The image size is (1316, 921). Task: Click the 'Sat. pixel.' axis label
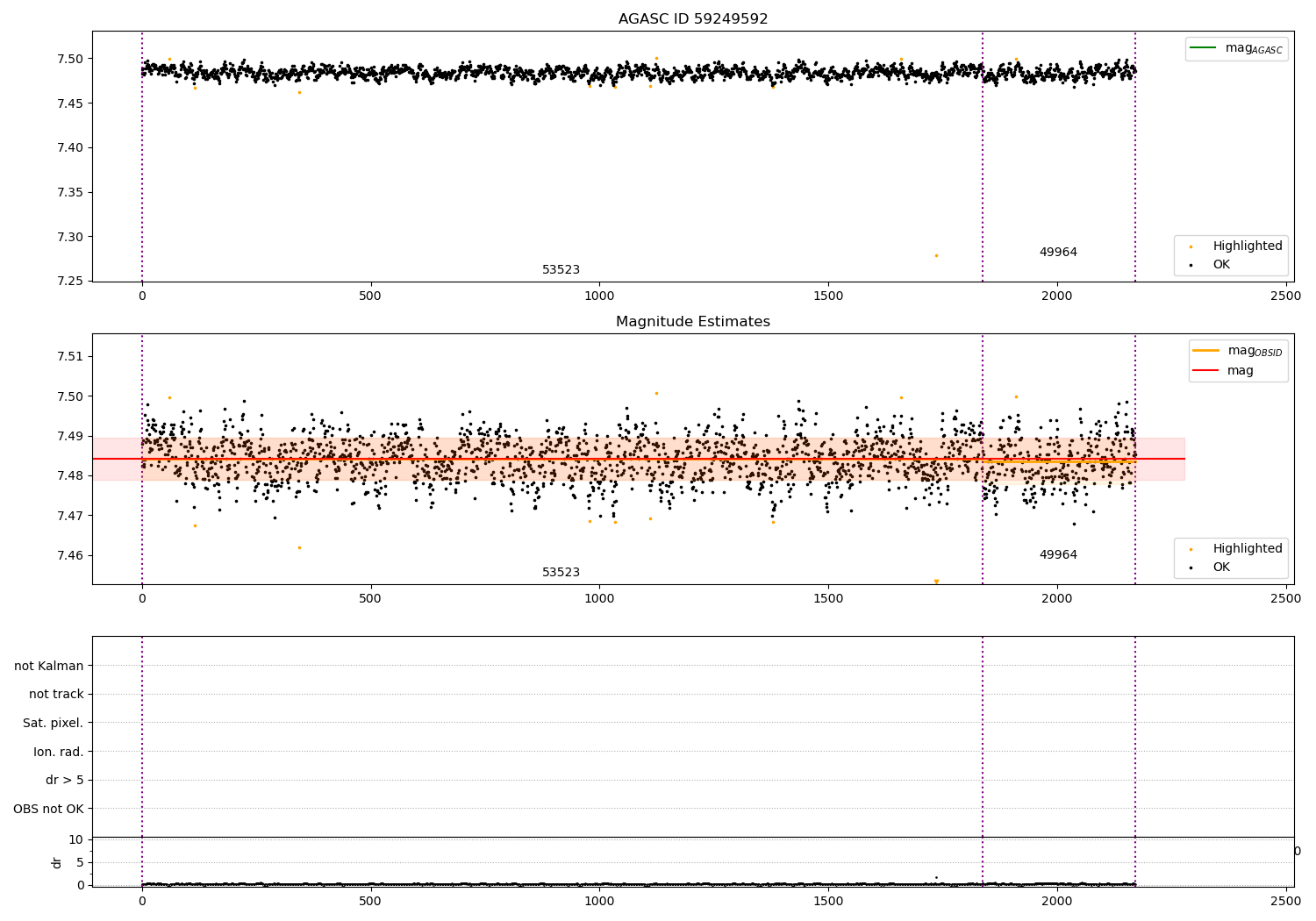54,724
